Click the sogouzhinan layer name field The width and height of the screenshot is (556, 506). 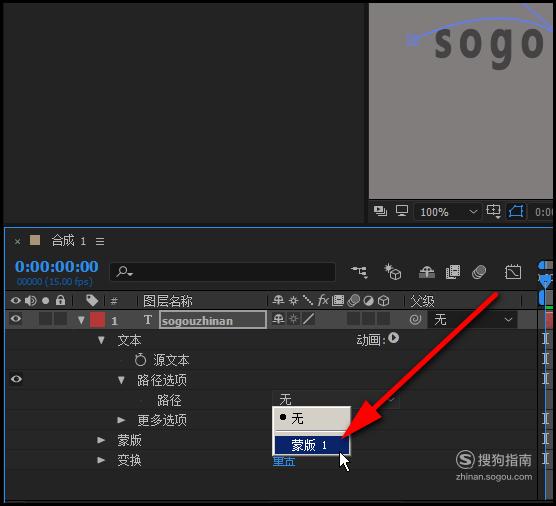point(212,320)
